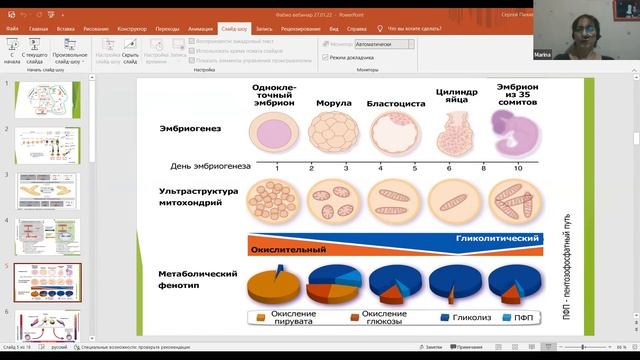
Task: Collapse the ribbon arrow
Action: click(634, 70)
